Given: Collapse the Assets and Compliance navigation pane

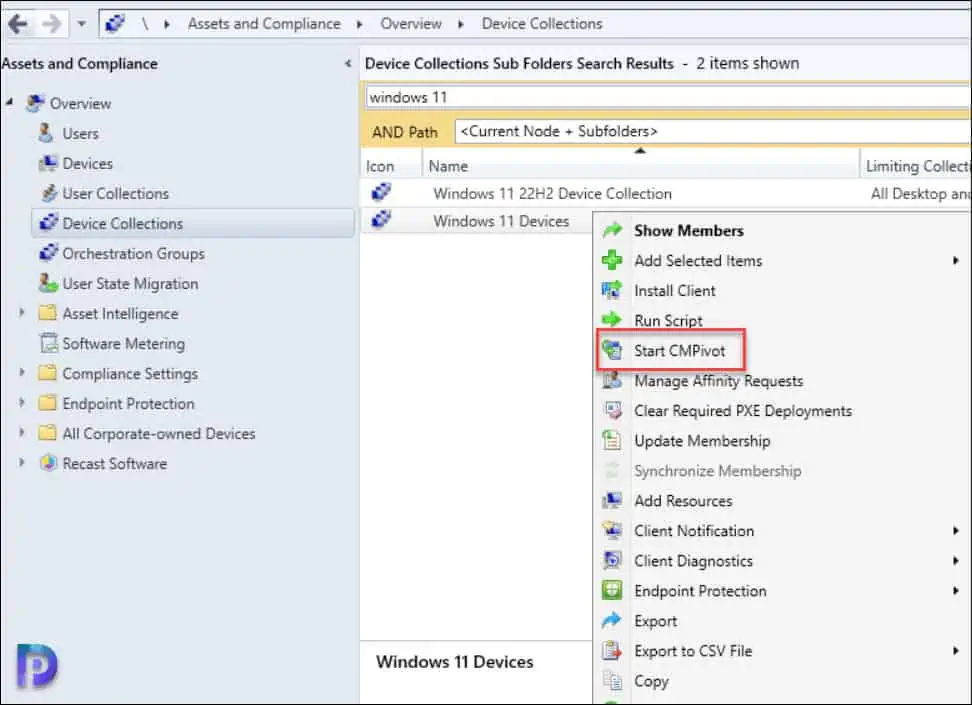Looking at the screenshot, I should (348, 63).
